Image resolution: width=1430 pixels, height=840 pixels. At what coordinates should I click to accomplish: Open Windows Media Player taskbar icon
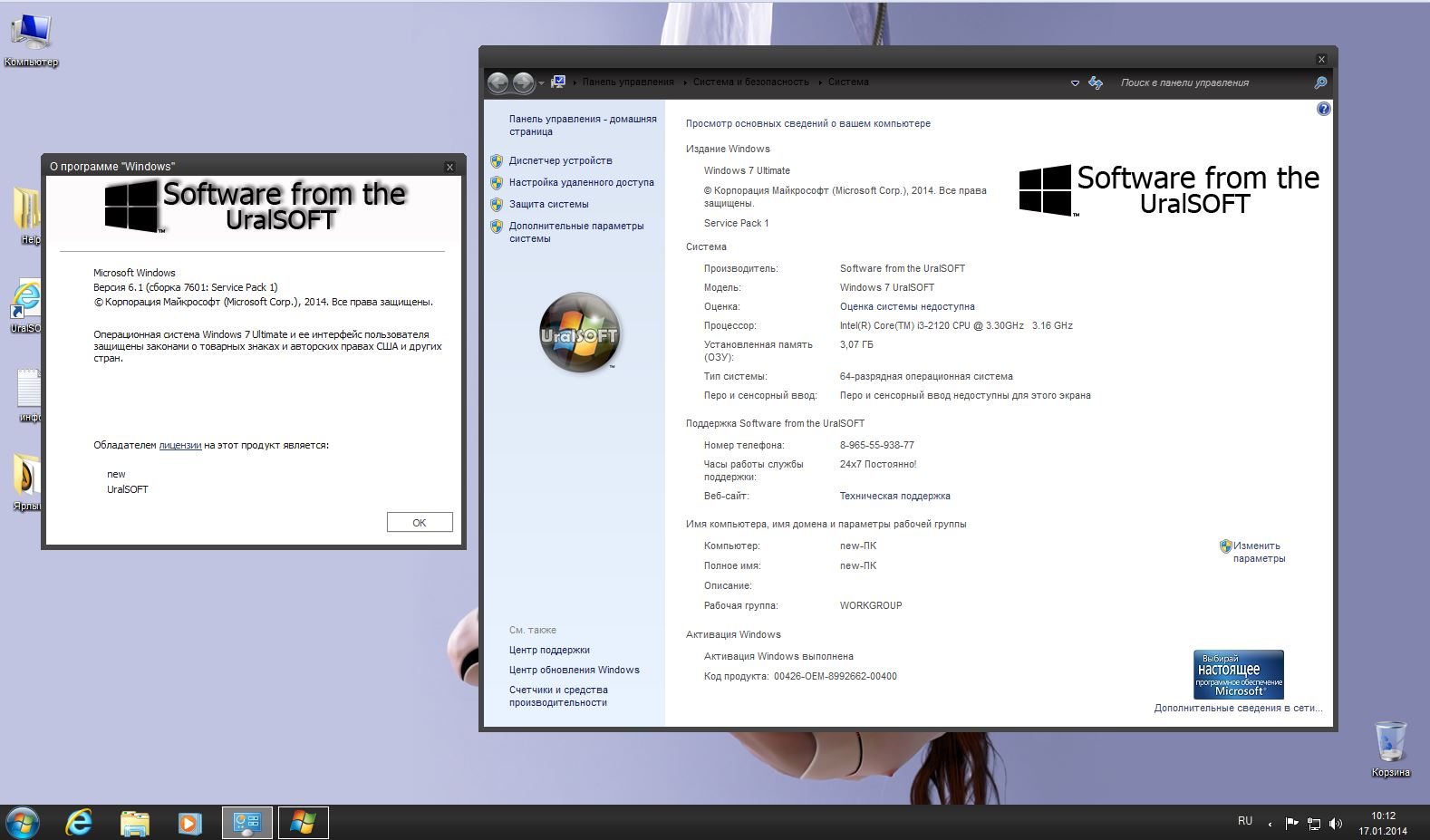coord(189,823)
